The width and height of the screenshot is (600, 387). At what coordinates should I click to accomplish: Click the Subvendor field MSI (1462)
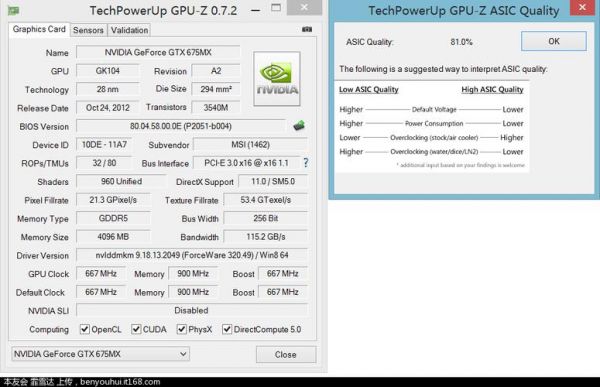coord(250,145)
